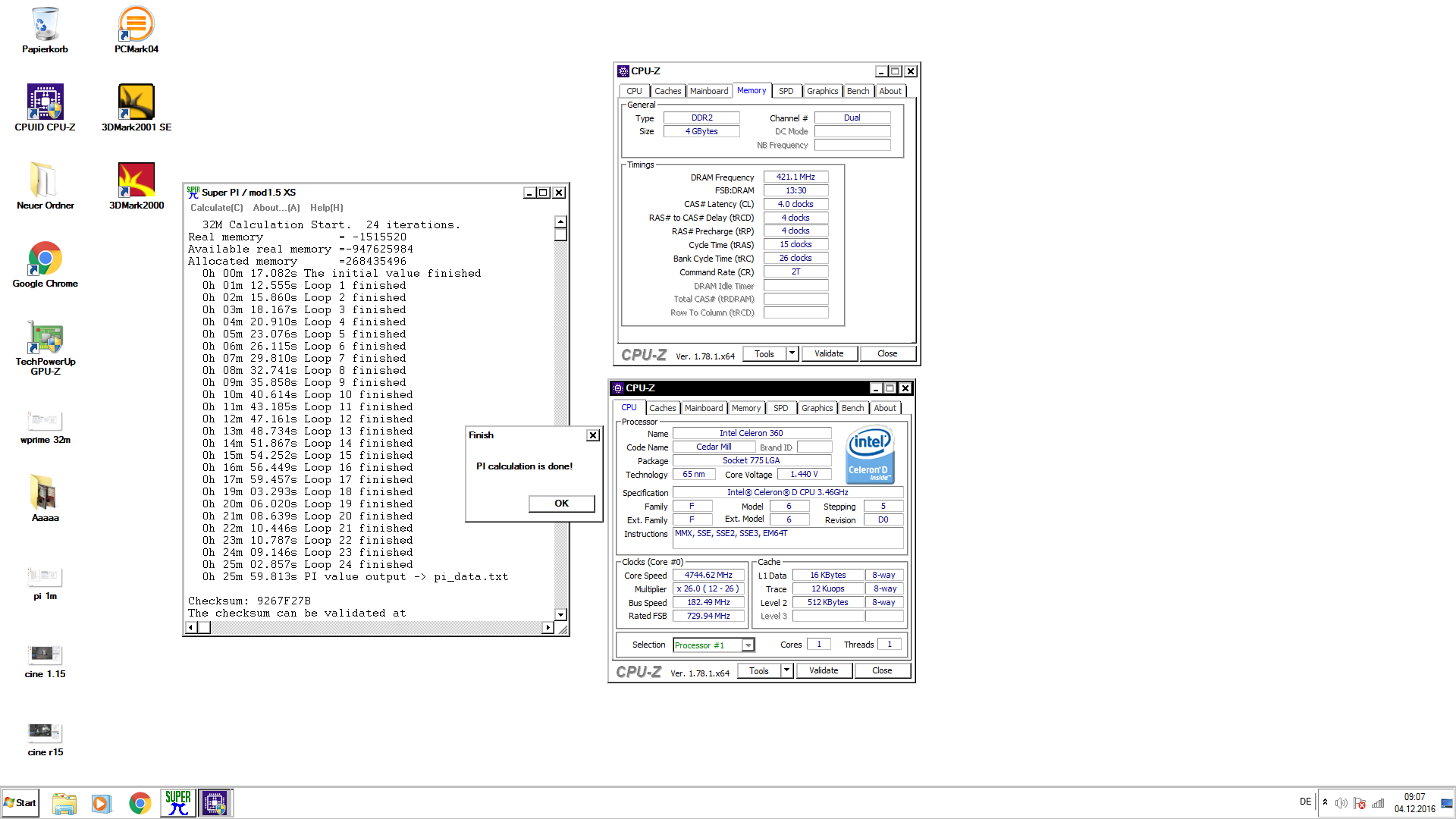
Task: Click OK in the Finish dialog
Action: tap(561, 504)
